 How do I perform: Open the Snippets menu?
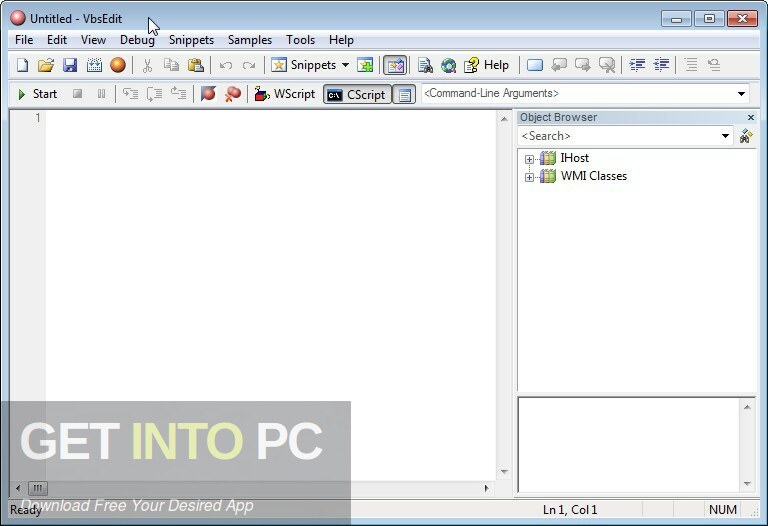[x=192, y=40]
